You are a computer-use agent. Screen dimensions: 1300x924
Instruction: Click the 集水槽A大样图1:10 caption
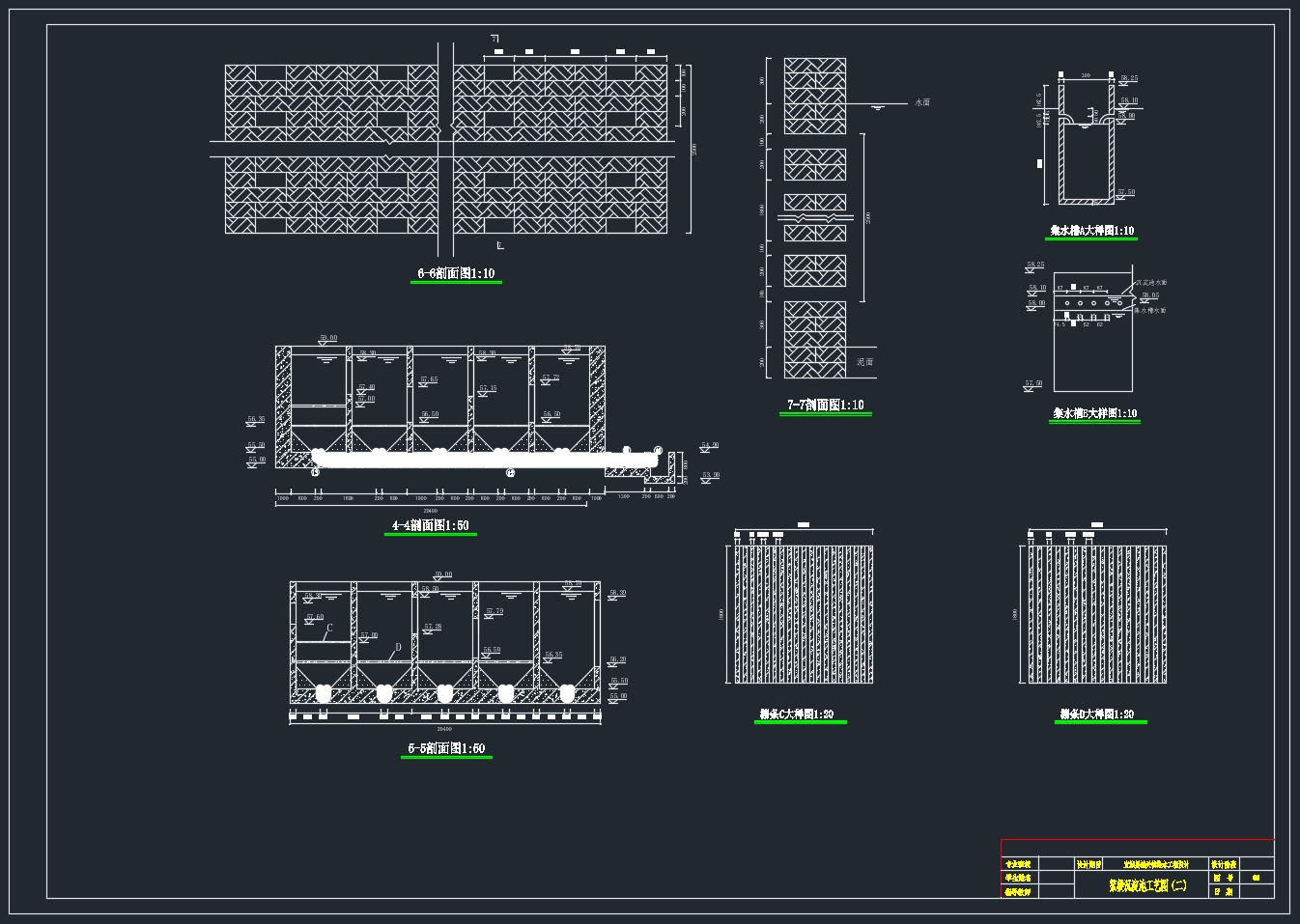(1092, 232)
